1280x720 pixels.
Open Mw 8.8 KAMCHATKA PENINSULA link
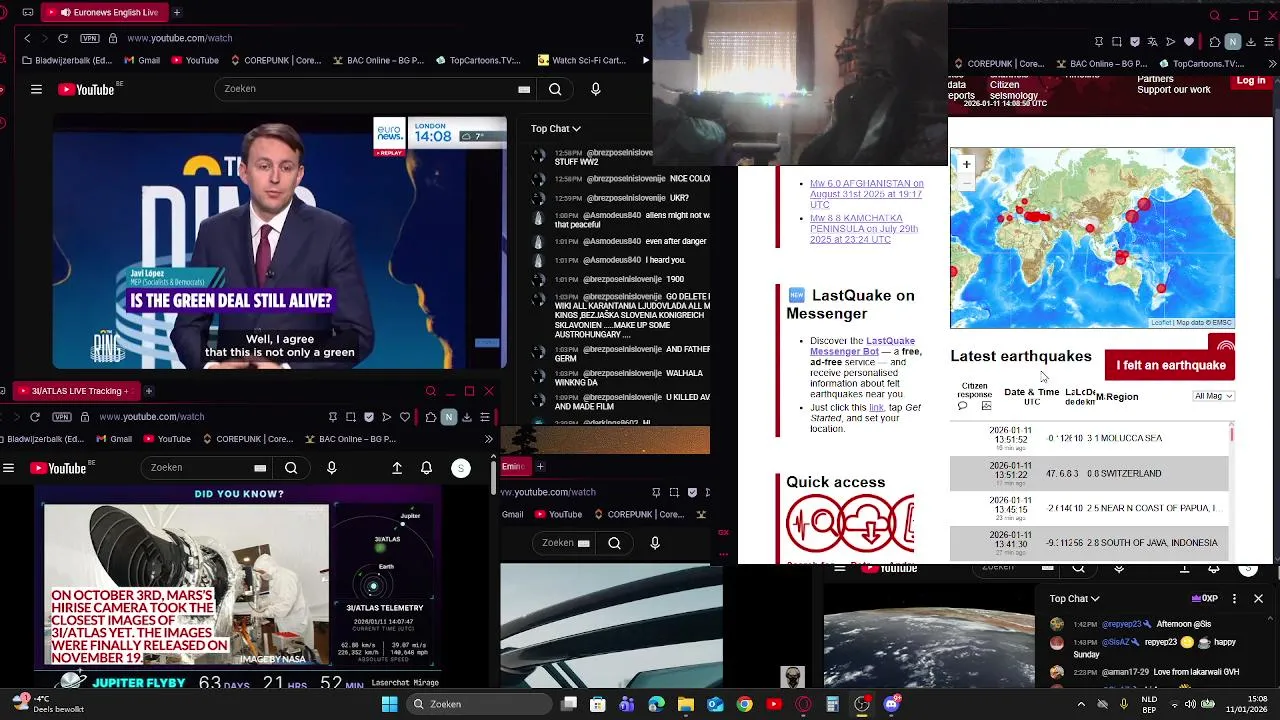864,229
